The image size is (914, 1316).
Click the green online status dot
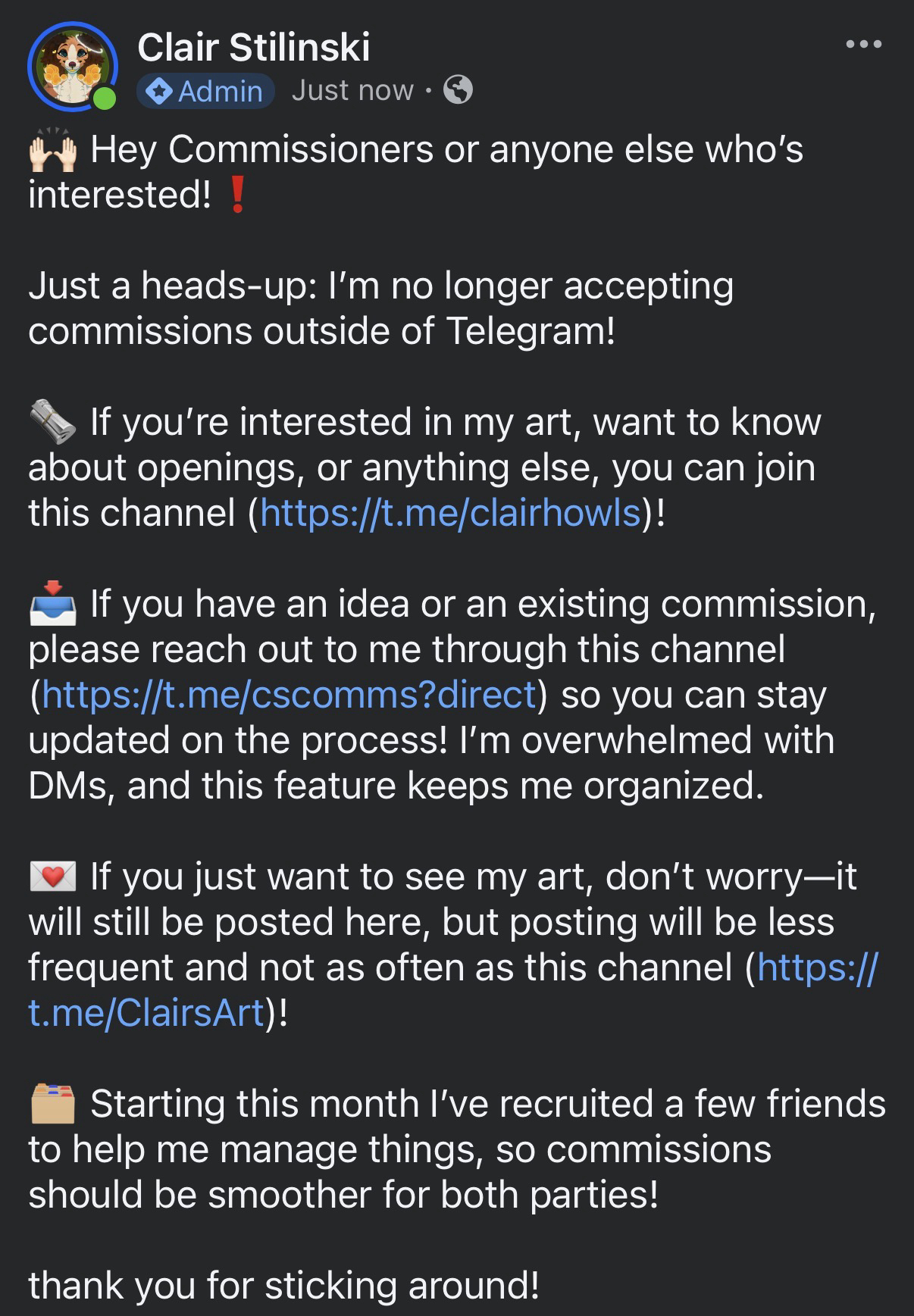click(105, 98)
